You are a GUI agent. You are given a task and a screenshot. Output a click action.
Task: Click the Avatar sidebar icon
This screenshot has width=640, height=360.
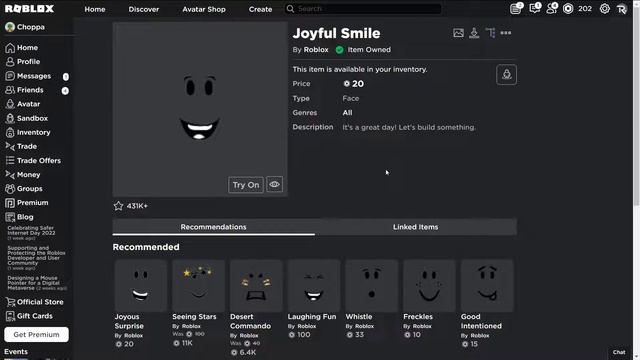10,104
